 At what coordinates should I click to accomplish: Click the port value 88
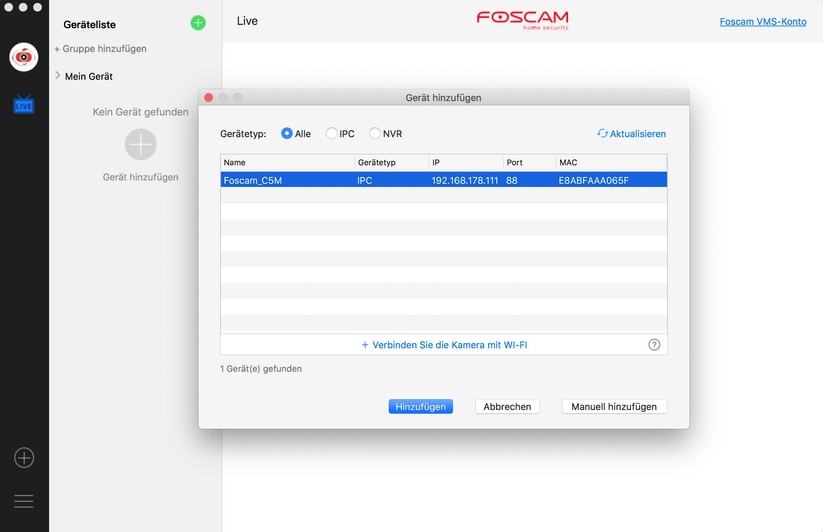(x=512, y=180)
